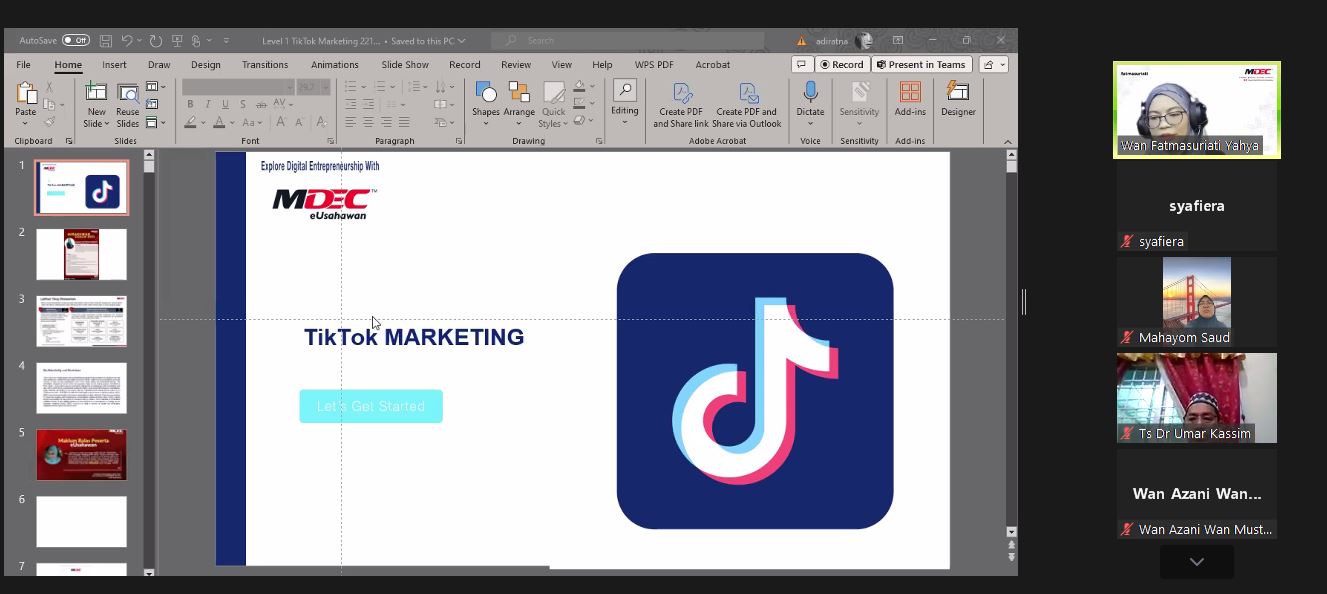Click Create PDF and Share via Outlook

coord(747,105)
